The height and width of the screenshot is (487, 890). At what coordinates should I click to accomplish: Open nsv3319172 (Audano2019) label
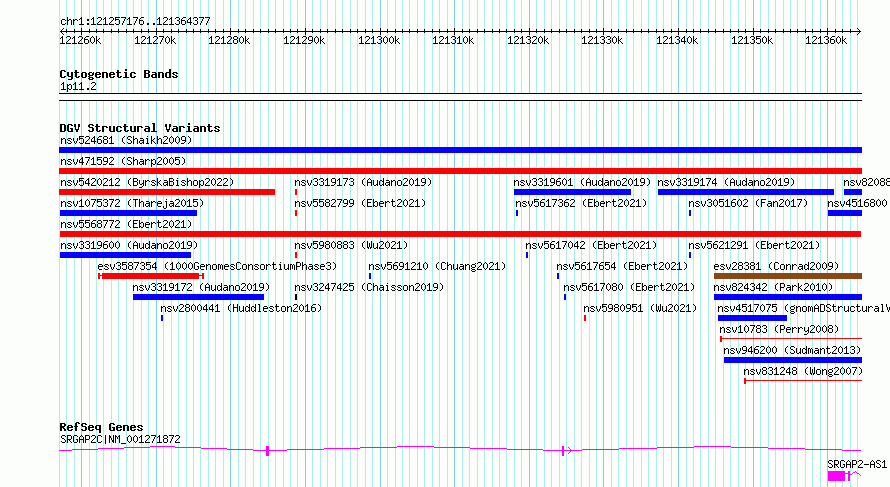pyautogui.click(x=201, y=287)
